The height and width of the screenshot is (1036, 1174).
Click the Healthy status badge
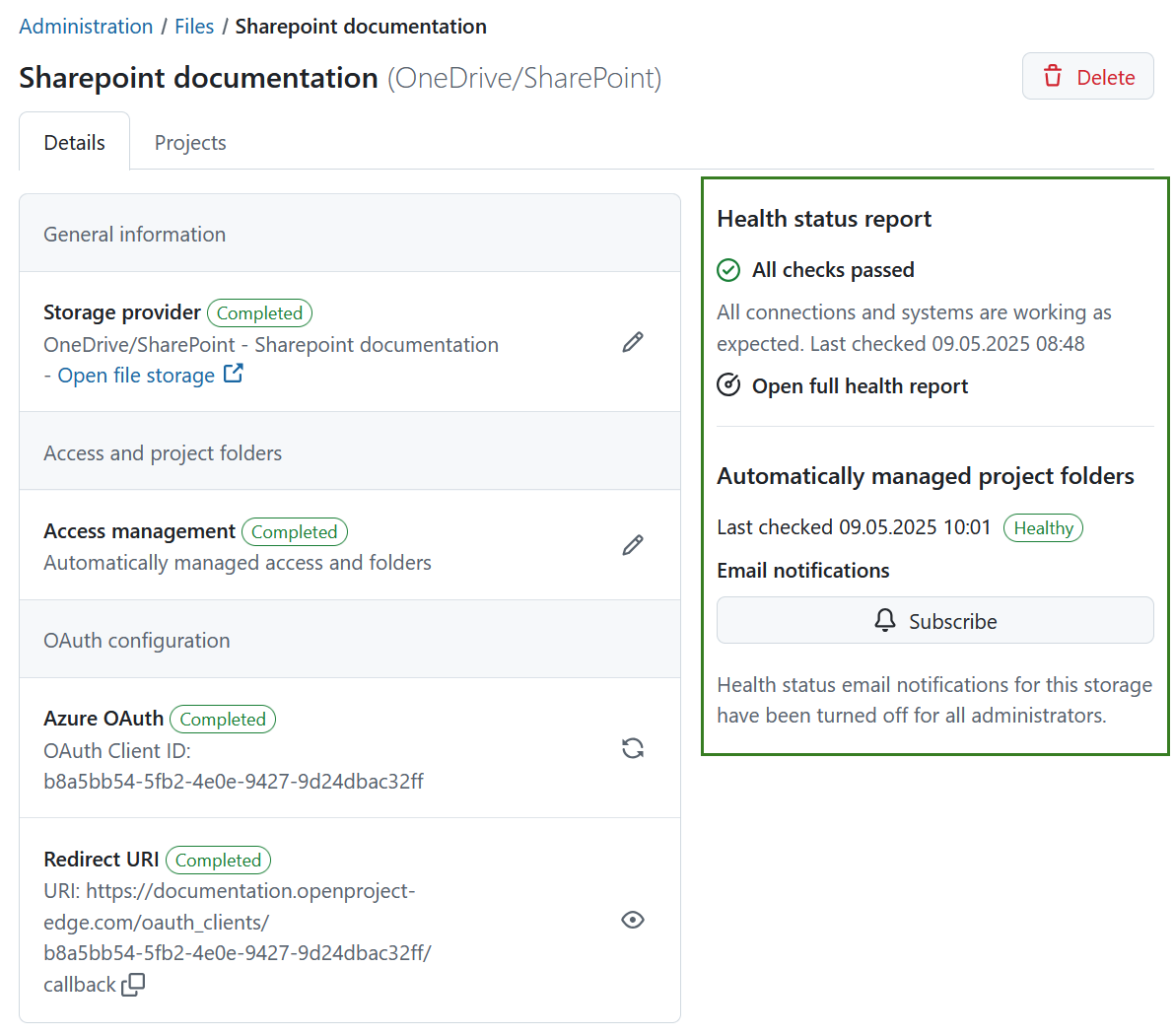point(1043,527)
